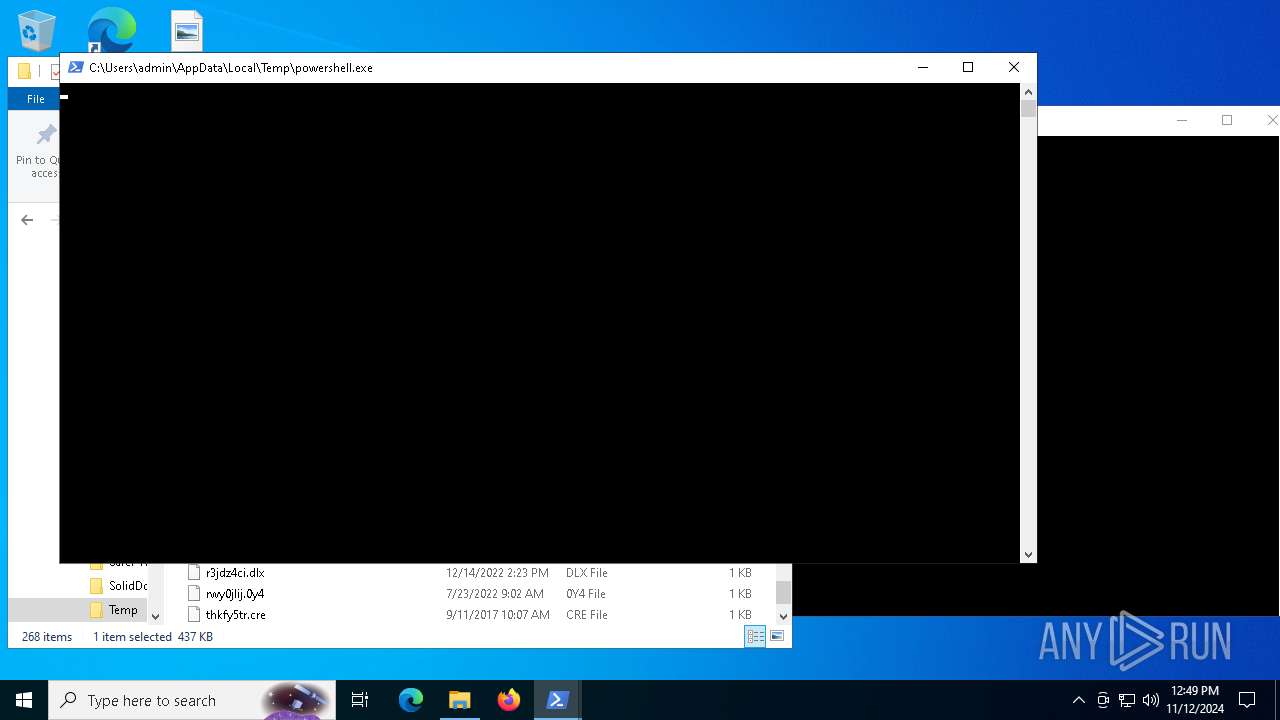
Task: Open the clock and calendar flyout
Action: click(1195, 700)
